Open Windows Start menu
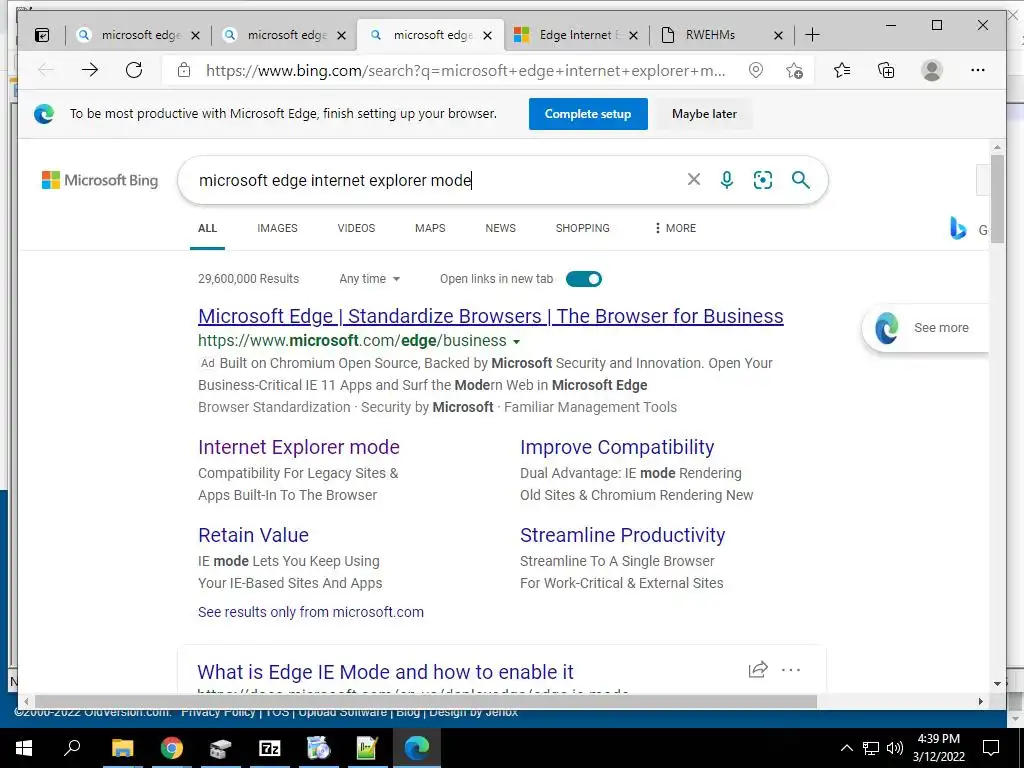This screenshot has width=1024, height=768. (x=24, y=748)
